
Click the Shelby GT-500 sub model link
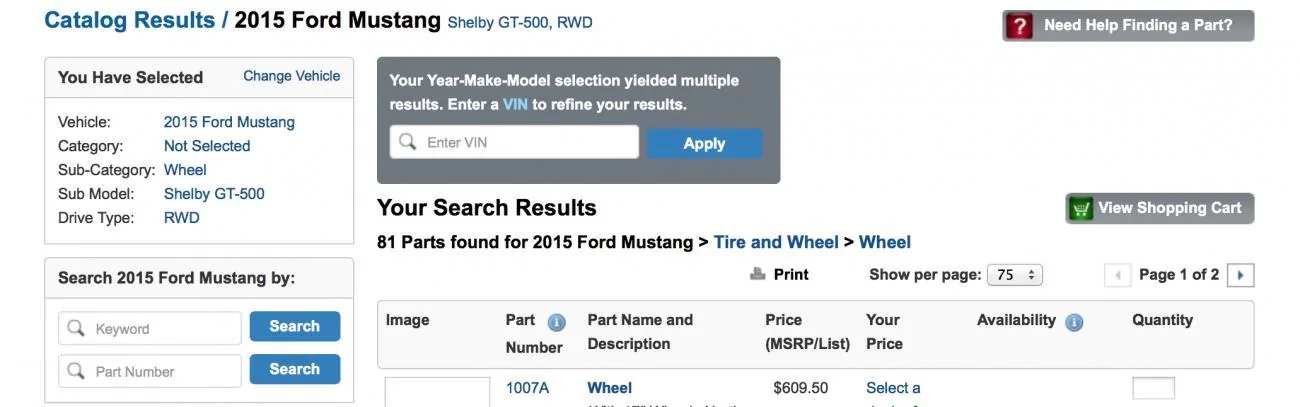point(214,194)
